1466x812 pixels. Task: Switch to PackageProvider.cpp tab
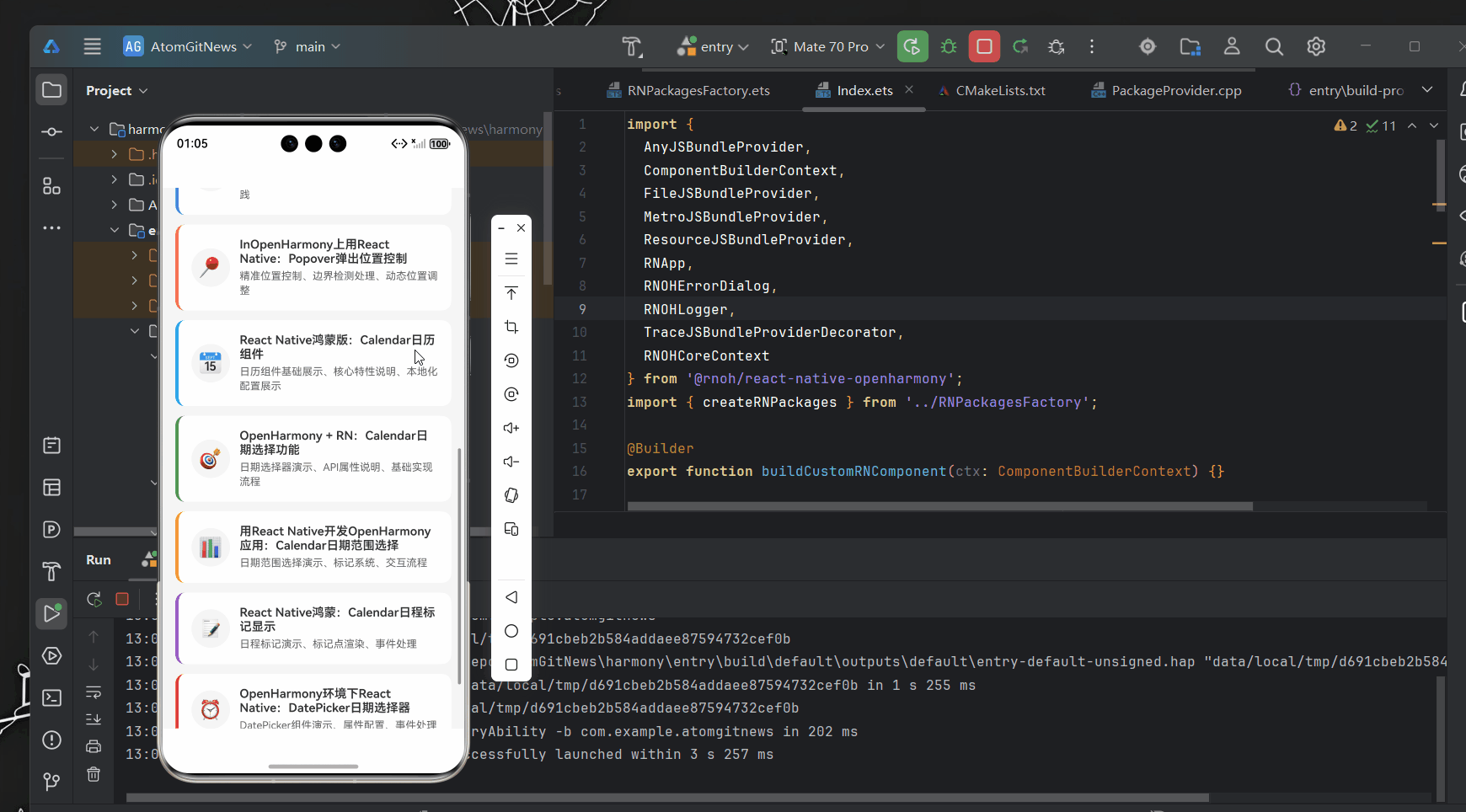point(1166,90)
